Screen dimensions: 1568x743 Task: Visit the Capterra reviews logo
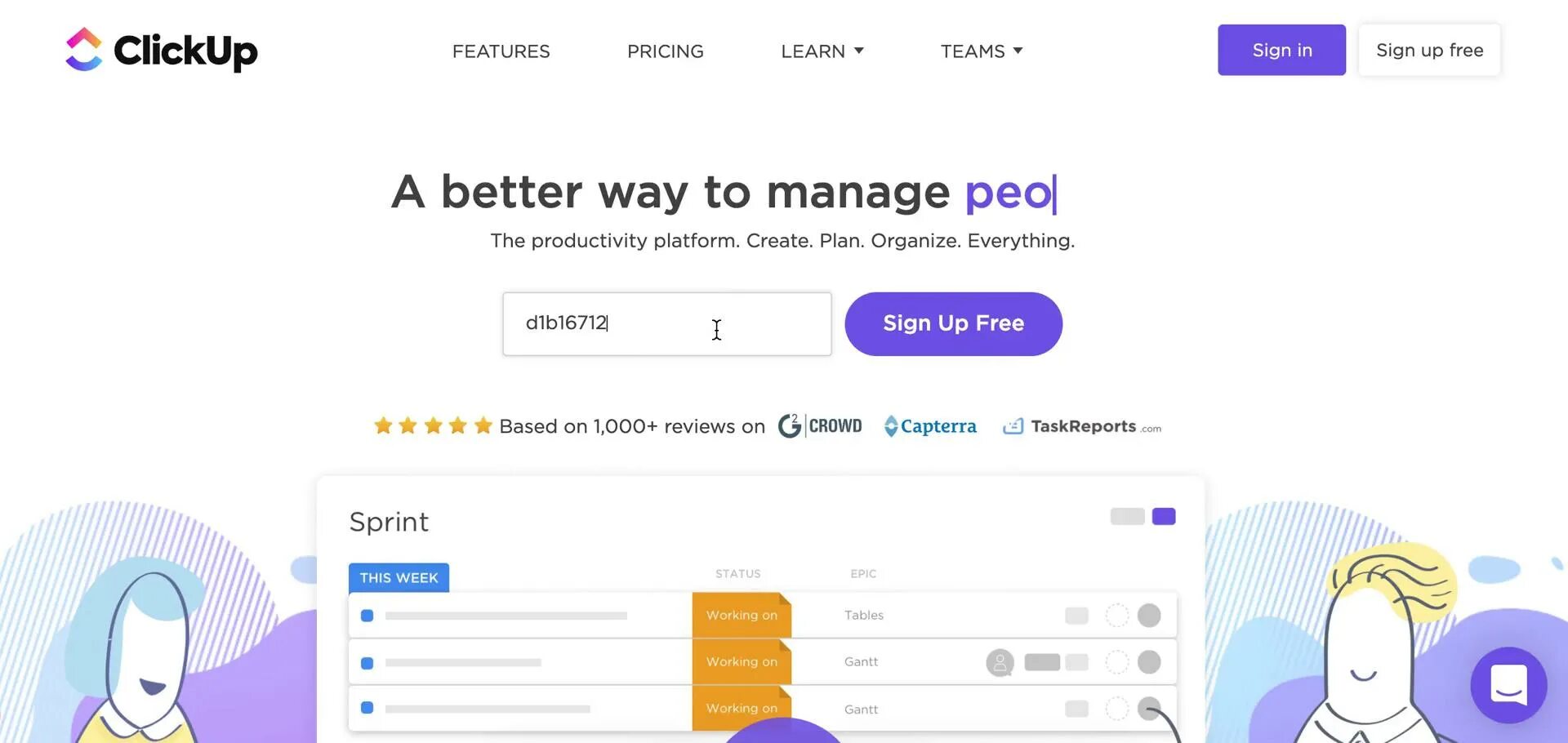(930, 426)
